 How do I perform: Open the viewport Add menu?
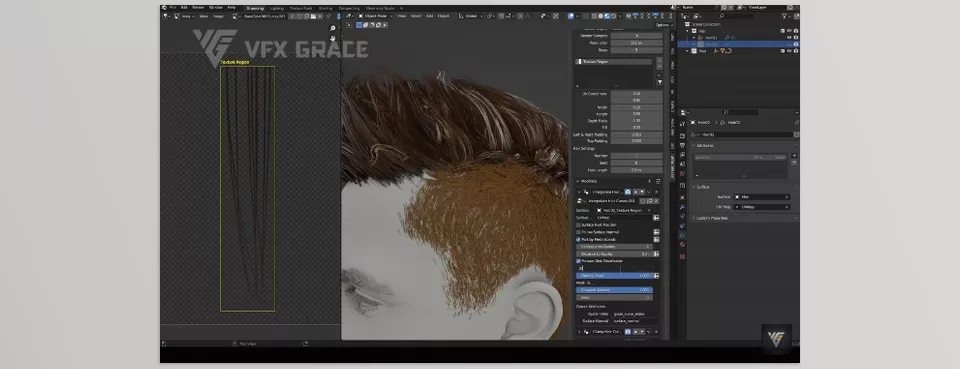point(429,16)
